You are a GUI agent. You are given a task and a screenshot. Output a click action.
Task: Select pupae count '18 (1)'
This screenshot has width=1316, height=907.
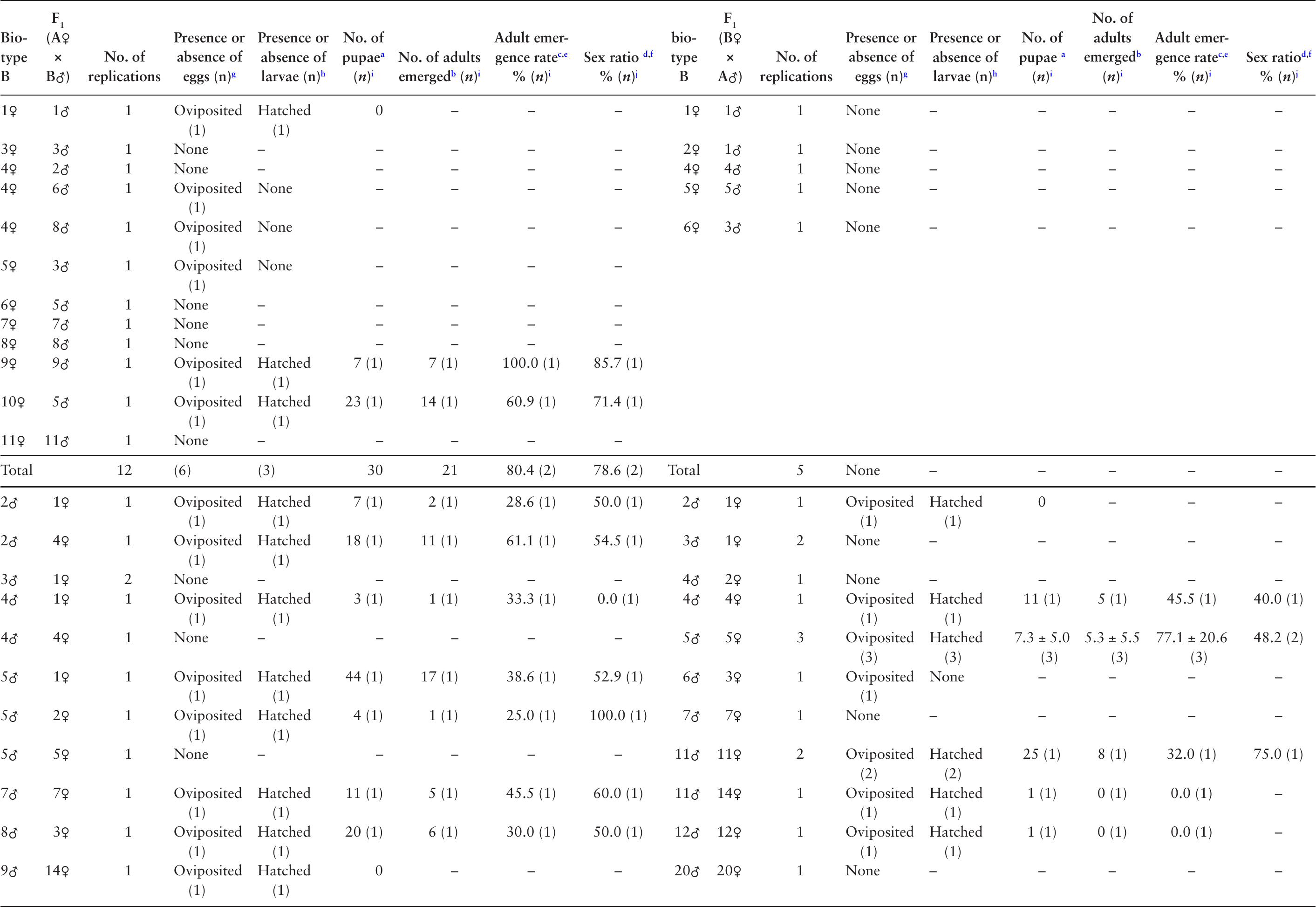pyautogui.click(x=363, y=541)
